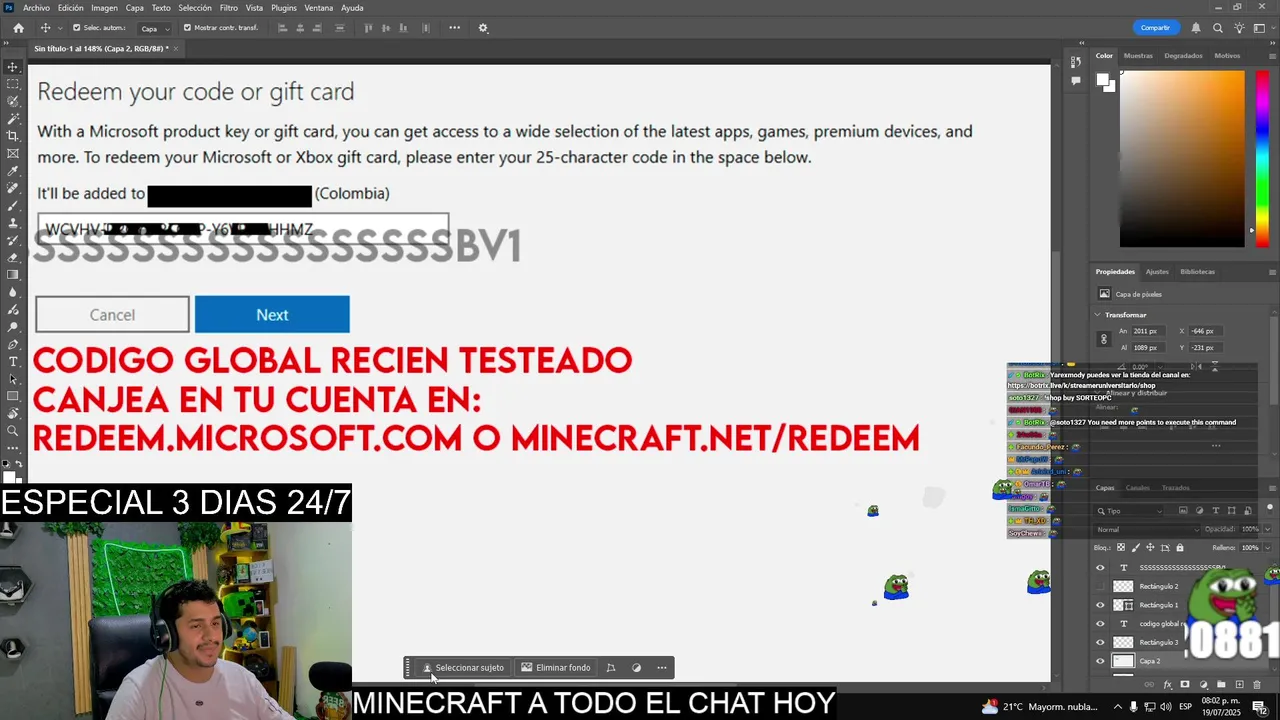Select the Blur tool
Image resolution: width=1280 pixels, height=720 pixels.
pyautogui.click(x=13, y=292)
